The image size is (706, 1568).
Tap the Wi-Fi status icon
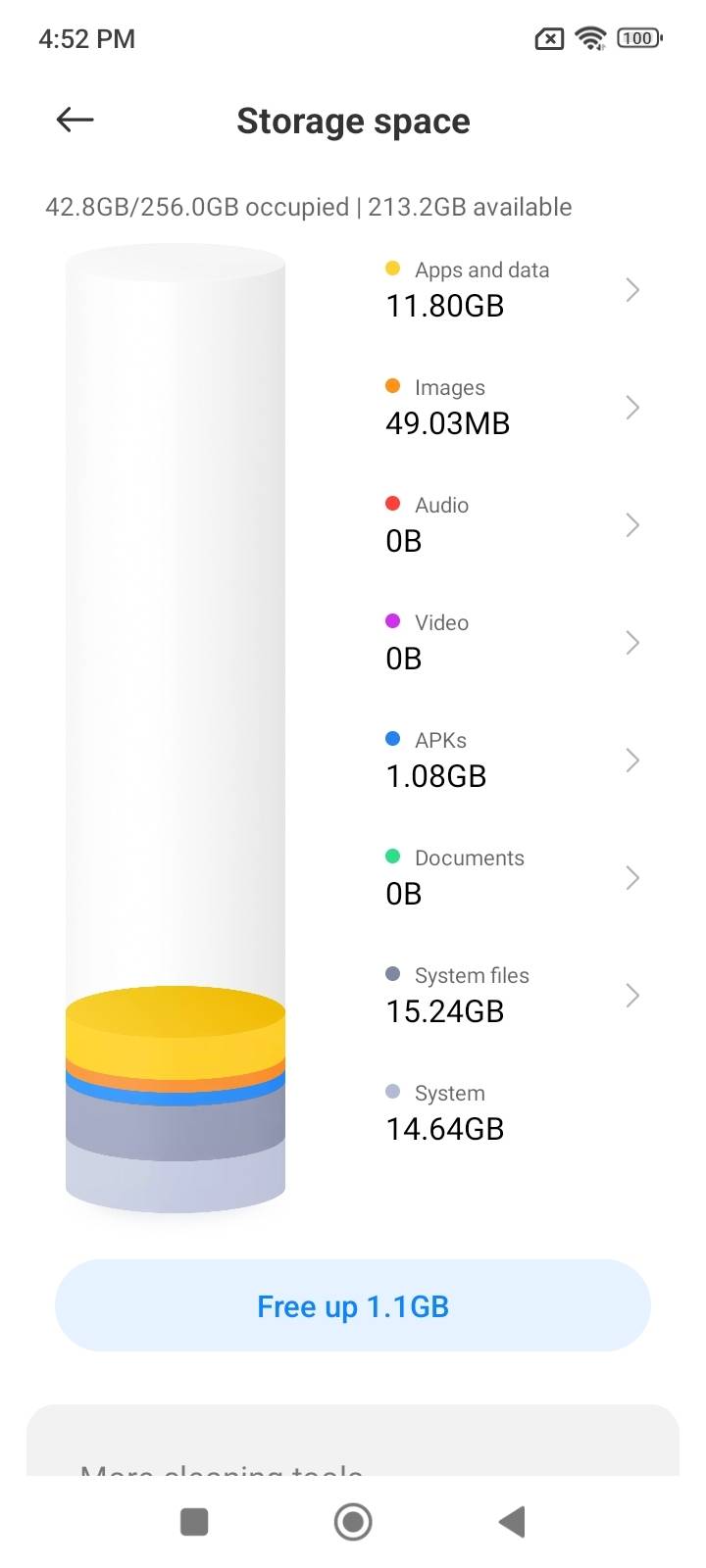point(590,38)
